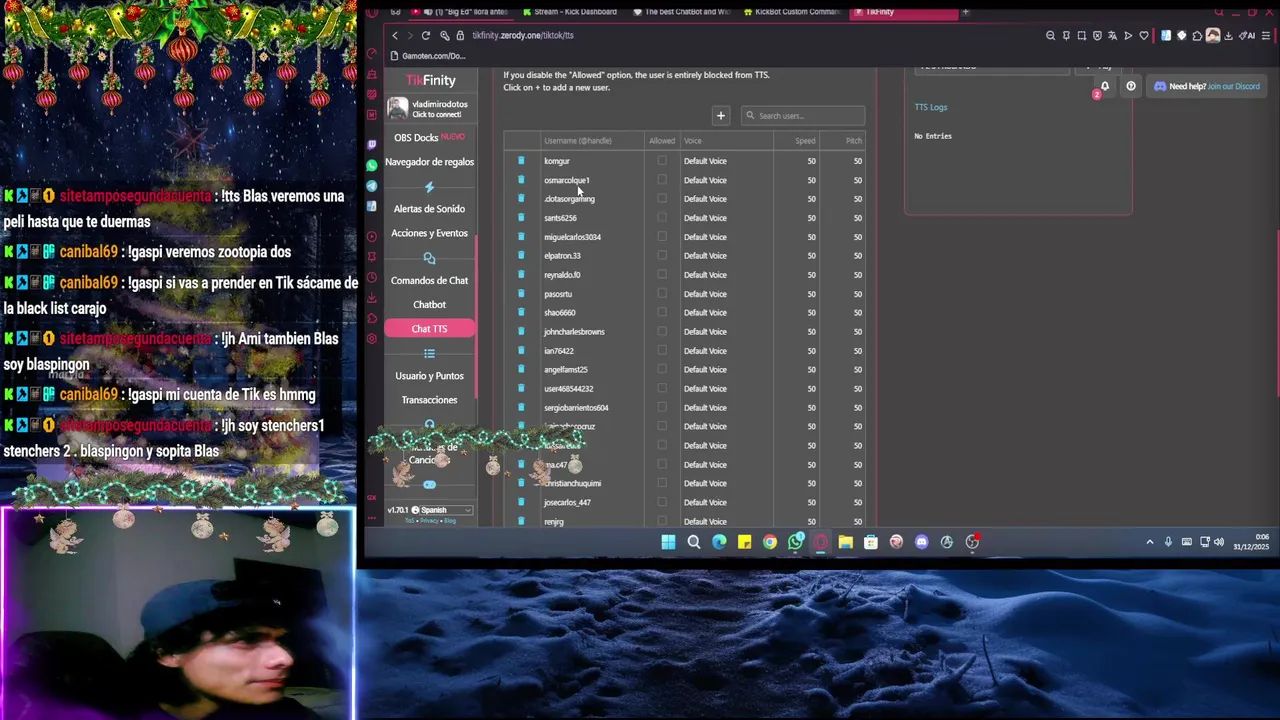
Task: Click trash icon beside miguelcarlos3034
Action: (x=521, y=237)
